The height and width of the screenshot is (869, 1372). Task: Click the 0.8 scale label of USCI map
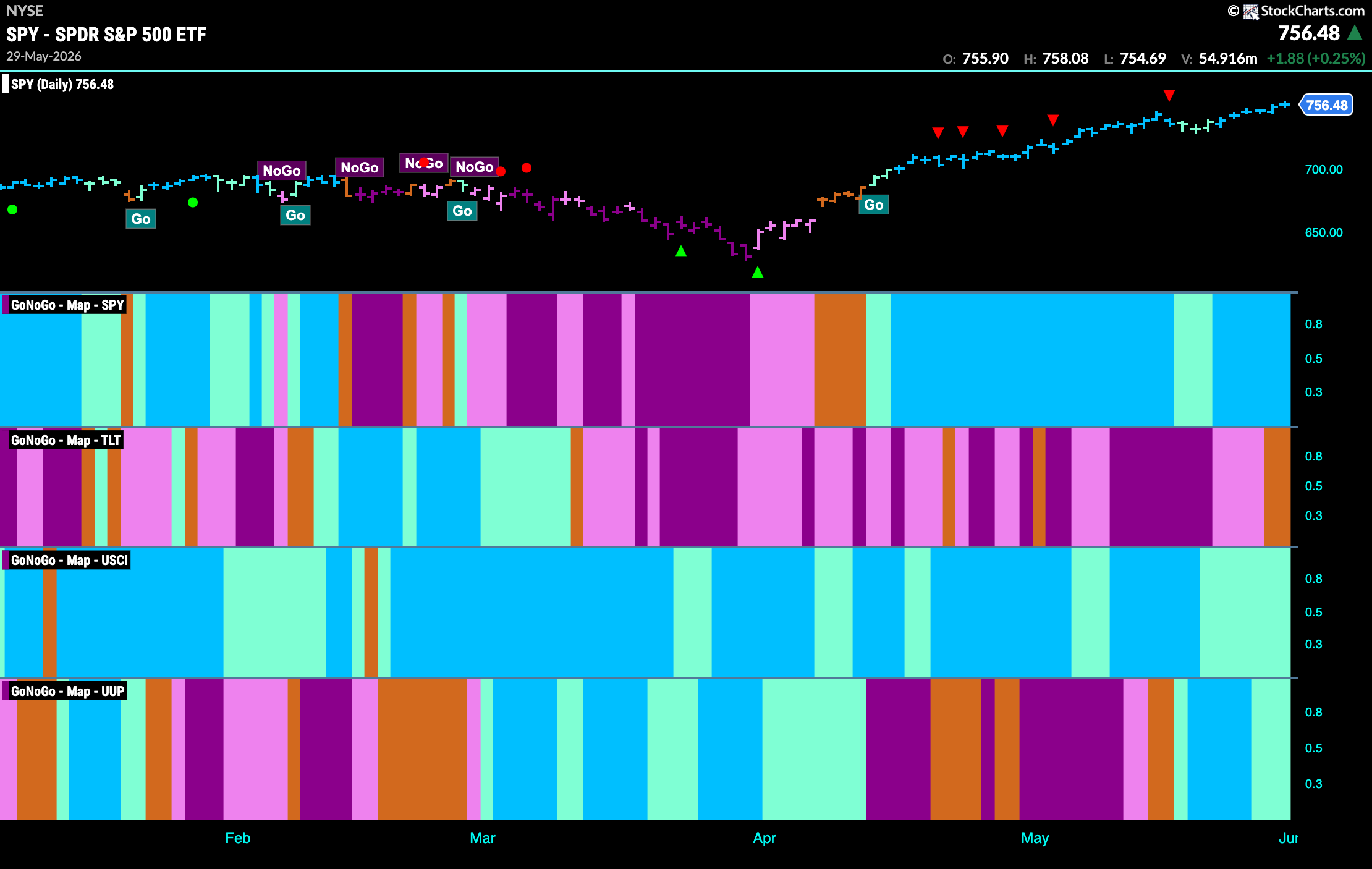(x=1314, y=579)
